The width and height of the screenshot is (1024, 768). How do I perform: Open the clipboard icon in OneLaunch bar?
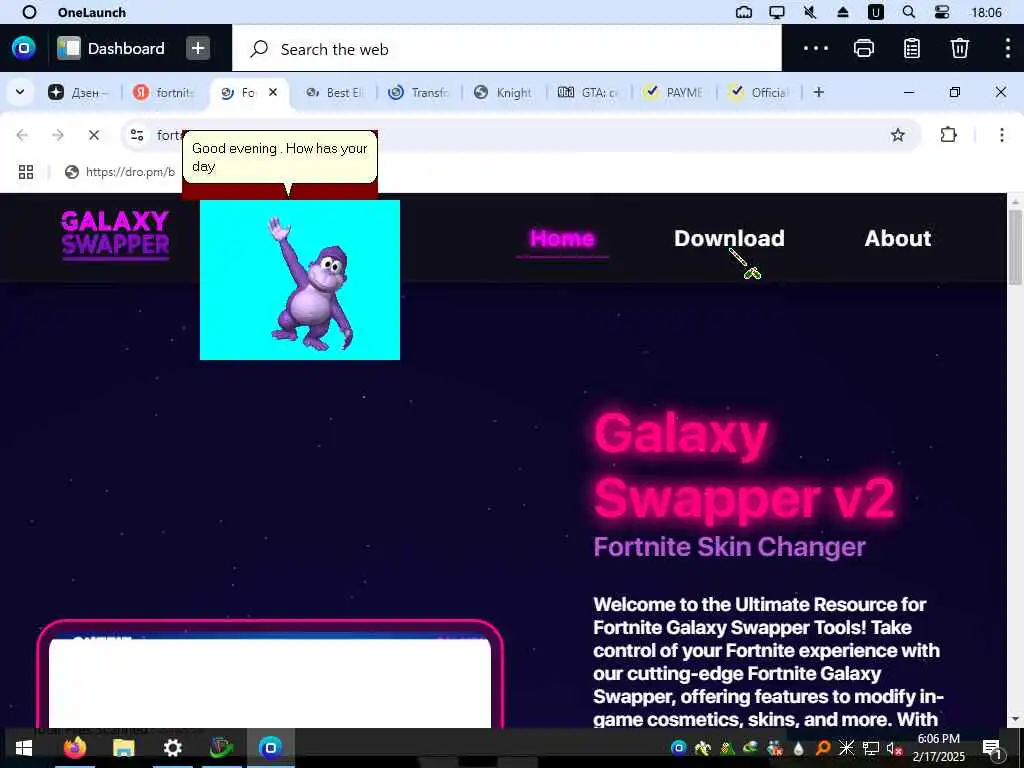pyautogui.click(x=912, y=48)
